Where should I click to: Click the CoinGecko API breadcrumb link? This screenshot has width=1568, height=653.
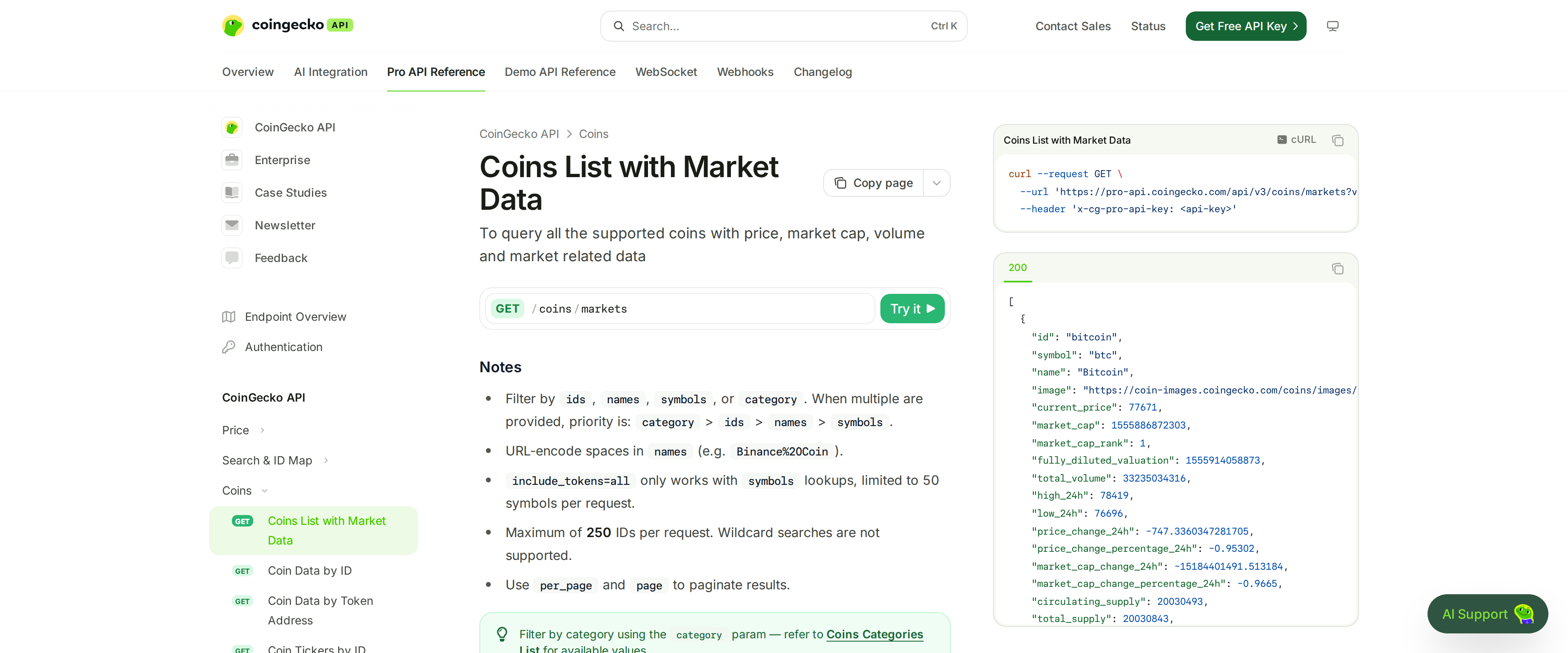click(x=519, y=134)
